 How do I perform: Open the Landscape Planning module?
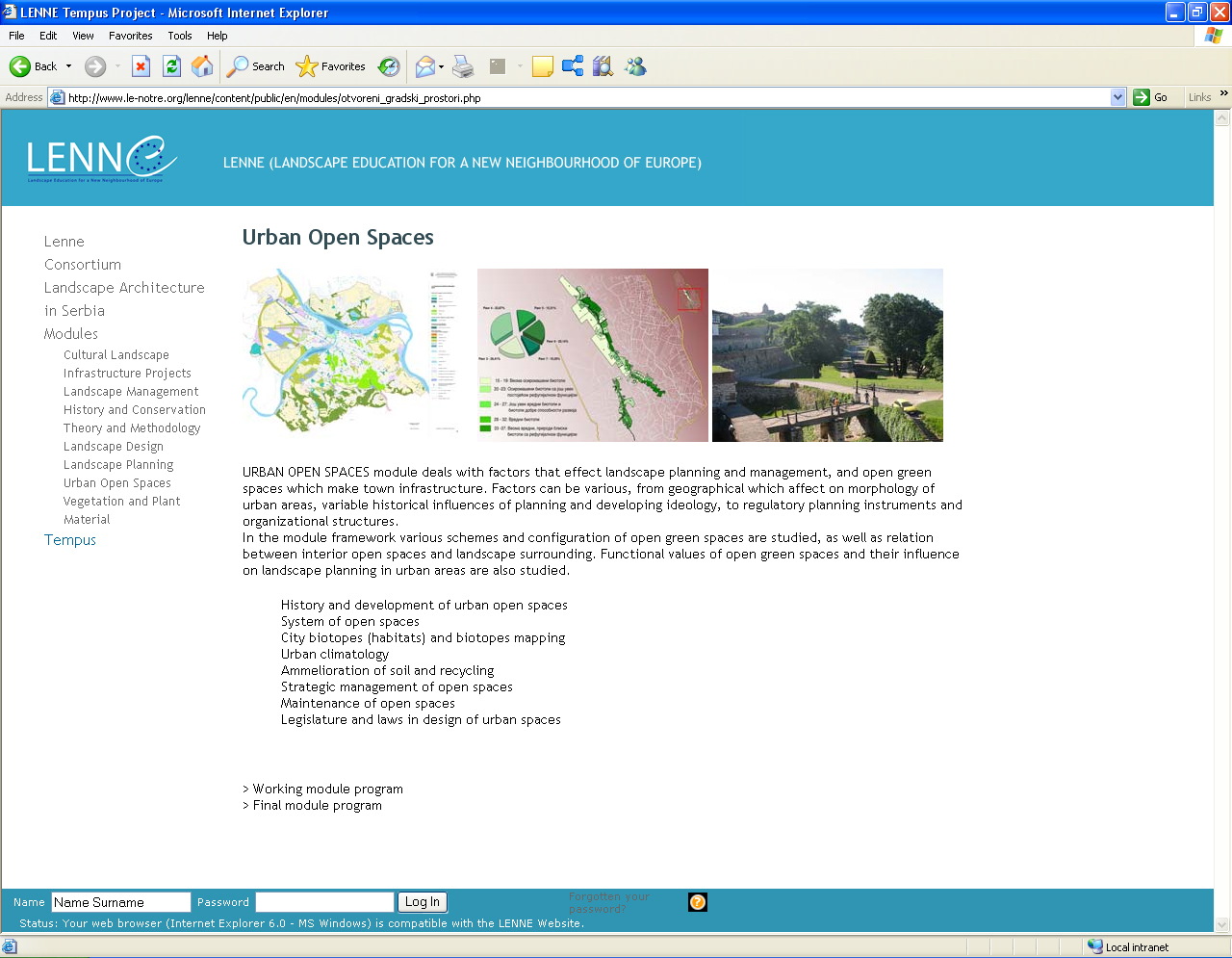(118, 465)
